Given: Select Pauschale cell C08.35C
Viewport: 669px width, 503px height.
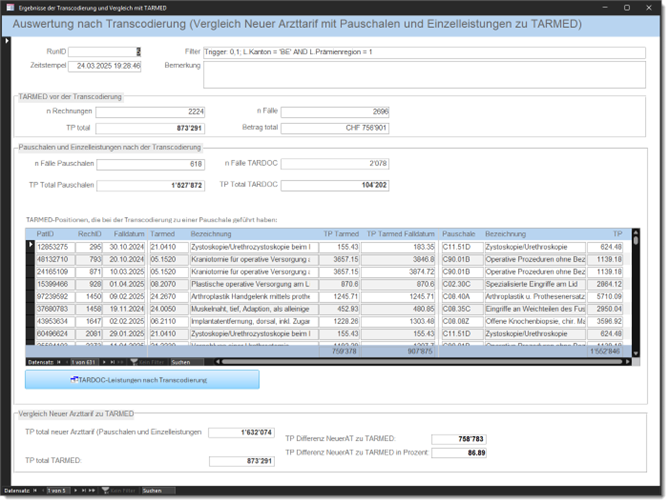Looking at the screenshot, I should pyautogui.click(x=462, y=309).
